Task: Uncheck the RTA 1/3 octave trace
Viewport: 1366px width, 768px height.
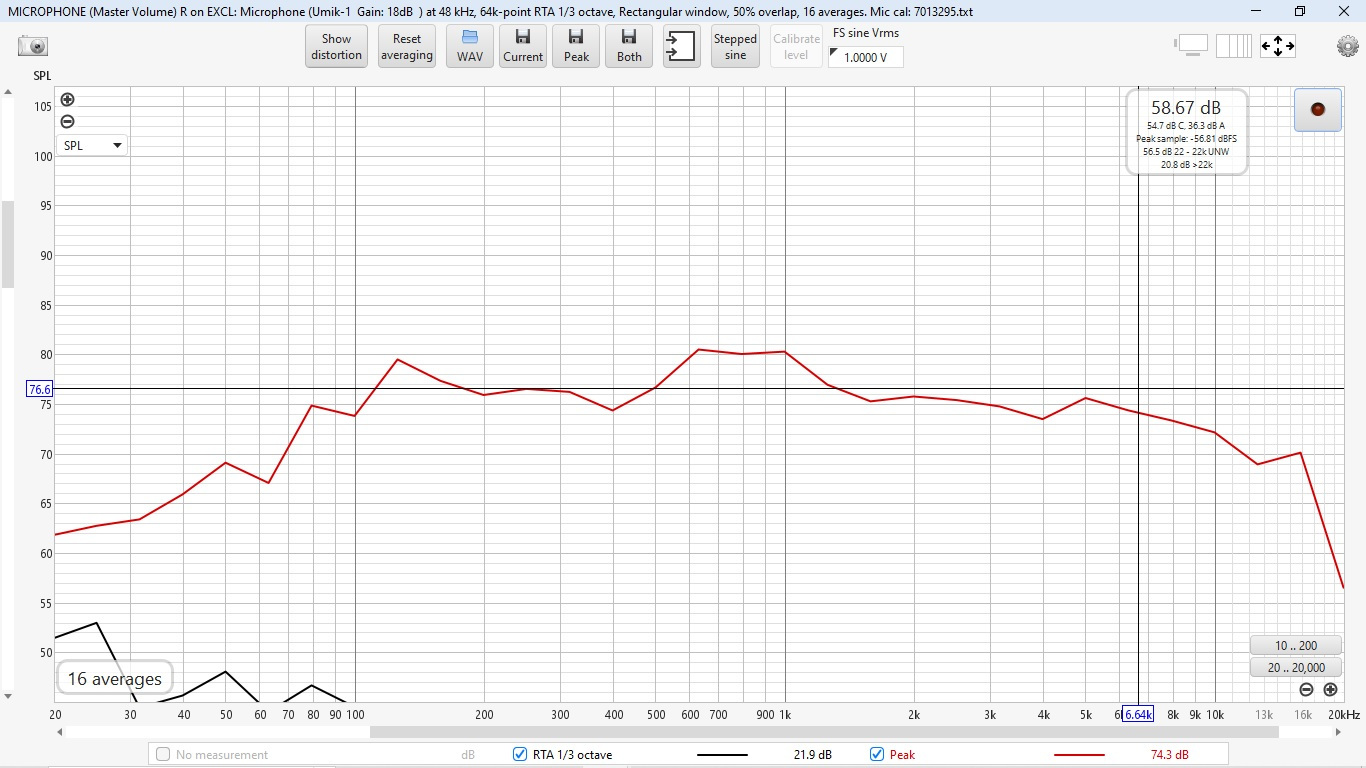Action: [x=519, y=755]
